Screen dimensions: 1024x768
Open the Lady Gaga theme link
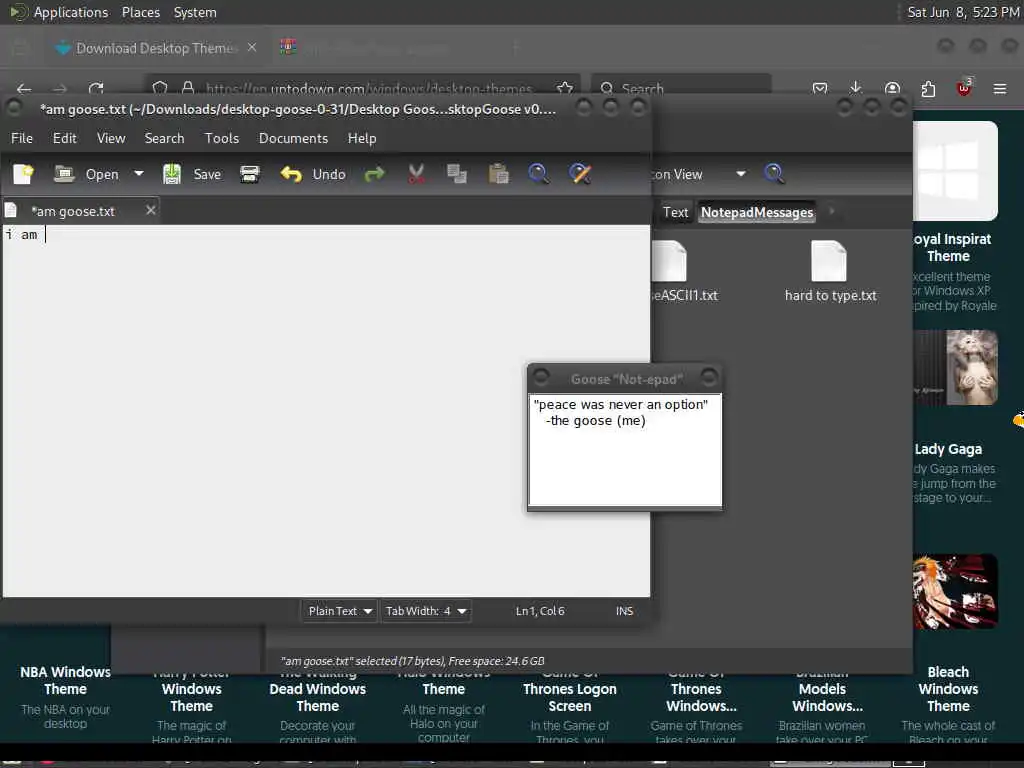948,449
